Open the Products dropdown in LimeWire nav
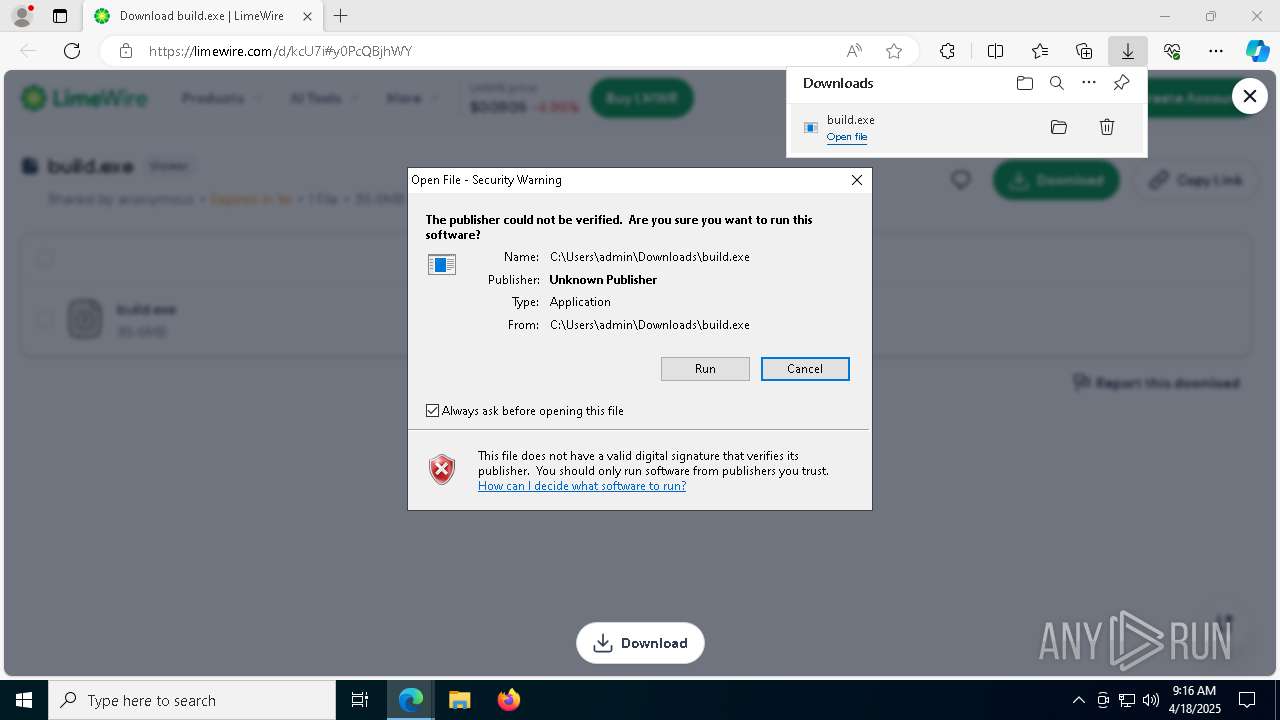This screenshot has height=720, width=1280. [x=222, y=98]
